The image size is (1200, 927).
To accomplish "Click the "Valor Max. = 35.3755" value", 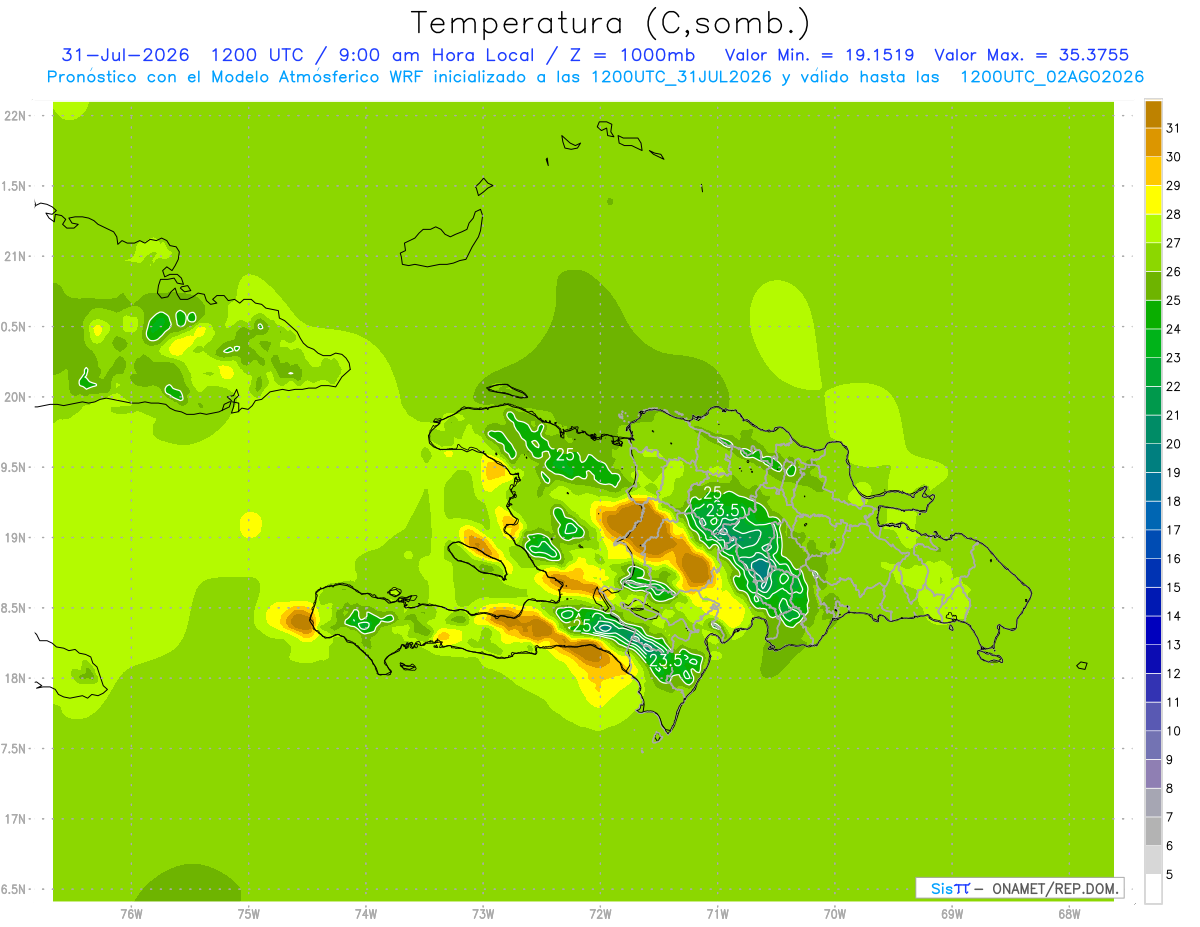I will [x=1031, y=55].
